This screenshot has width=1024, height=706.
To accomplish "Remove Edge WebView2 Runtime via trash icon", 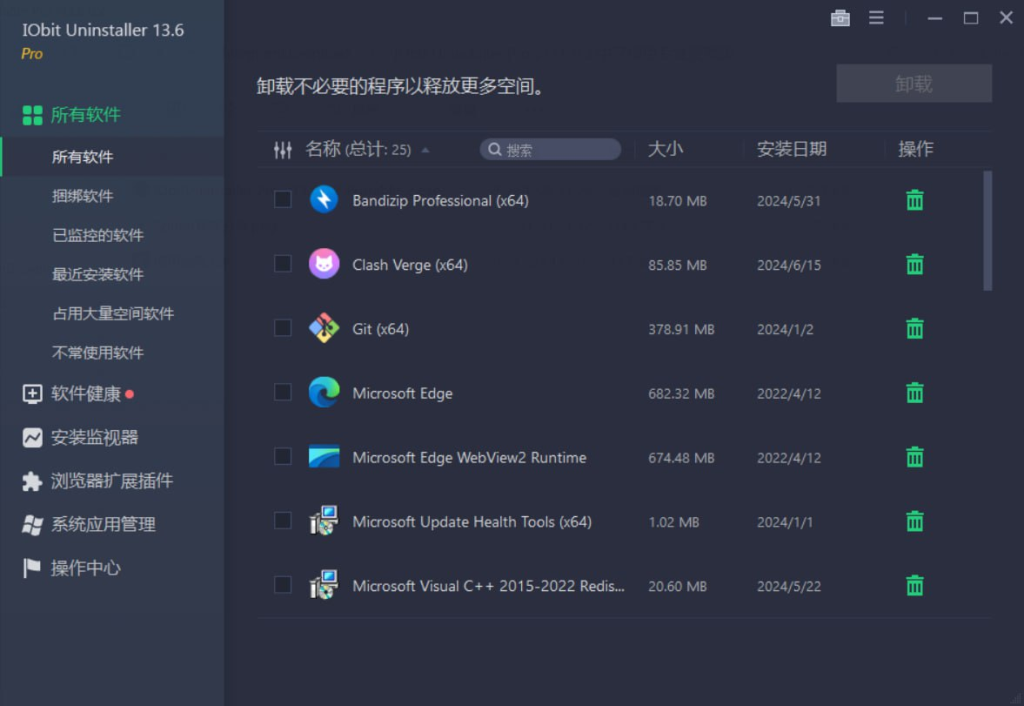I will [914, 457].
